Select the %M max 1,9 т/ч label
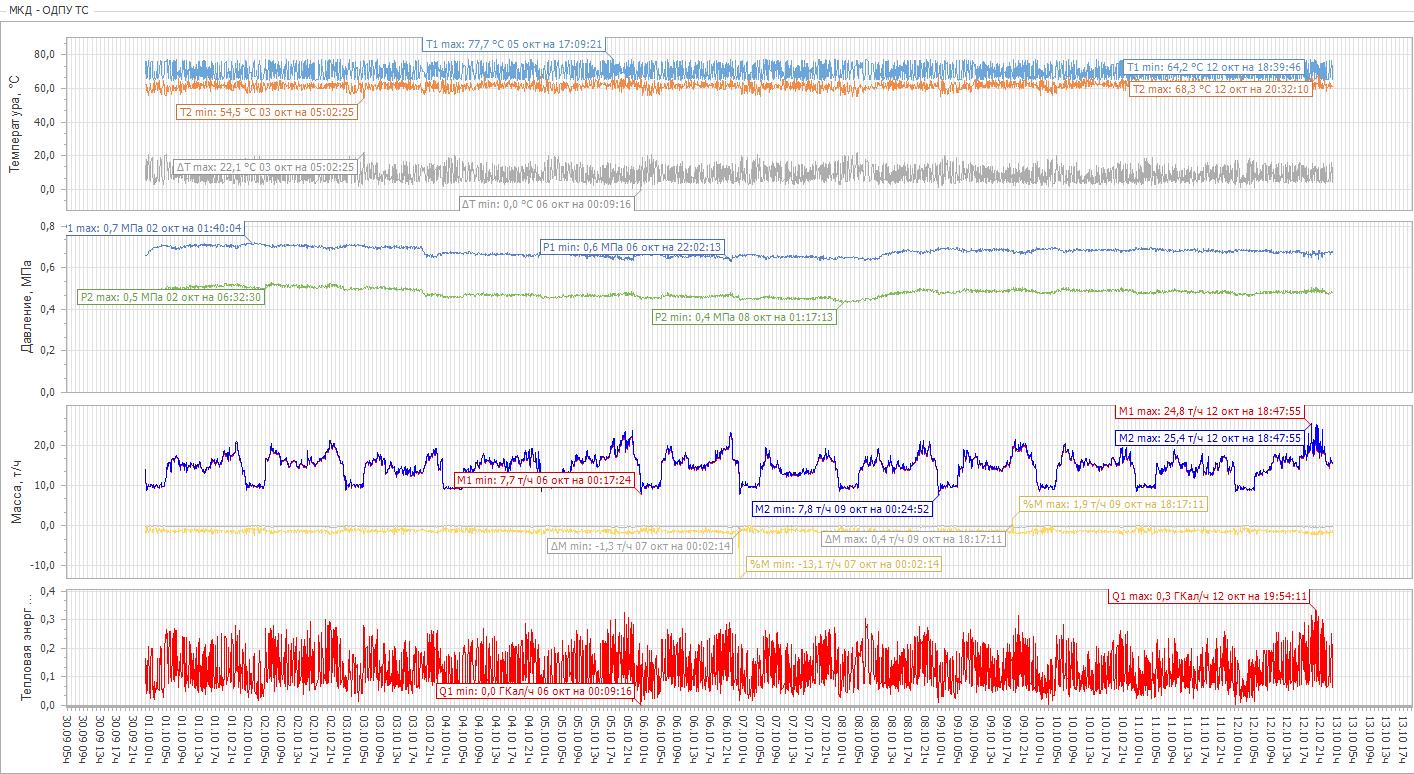Image resolution: width=1414 pixels, height=774 pixels. 1112,504
